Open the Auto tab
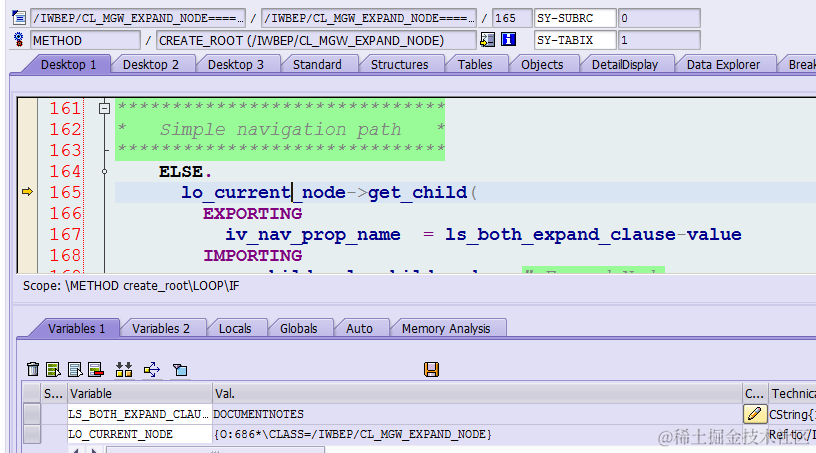Screen dimensions: 816x453 360,329
